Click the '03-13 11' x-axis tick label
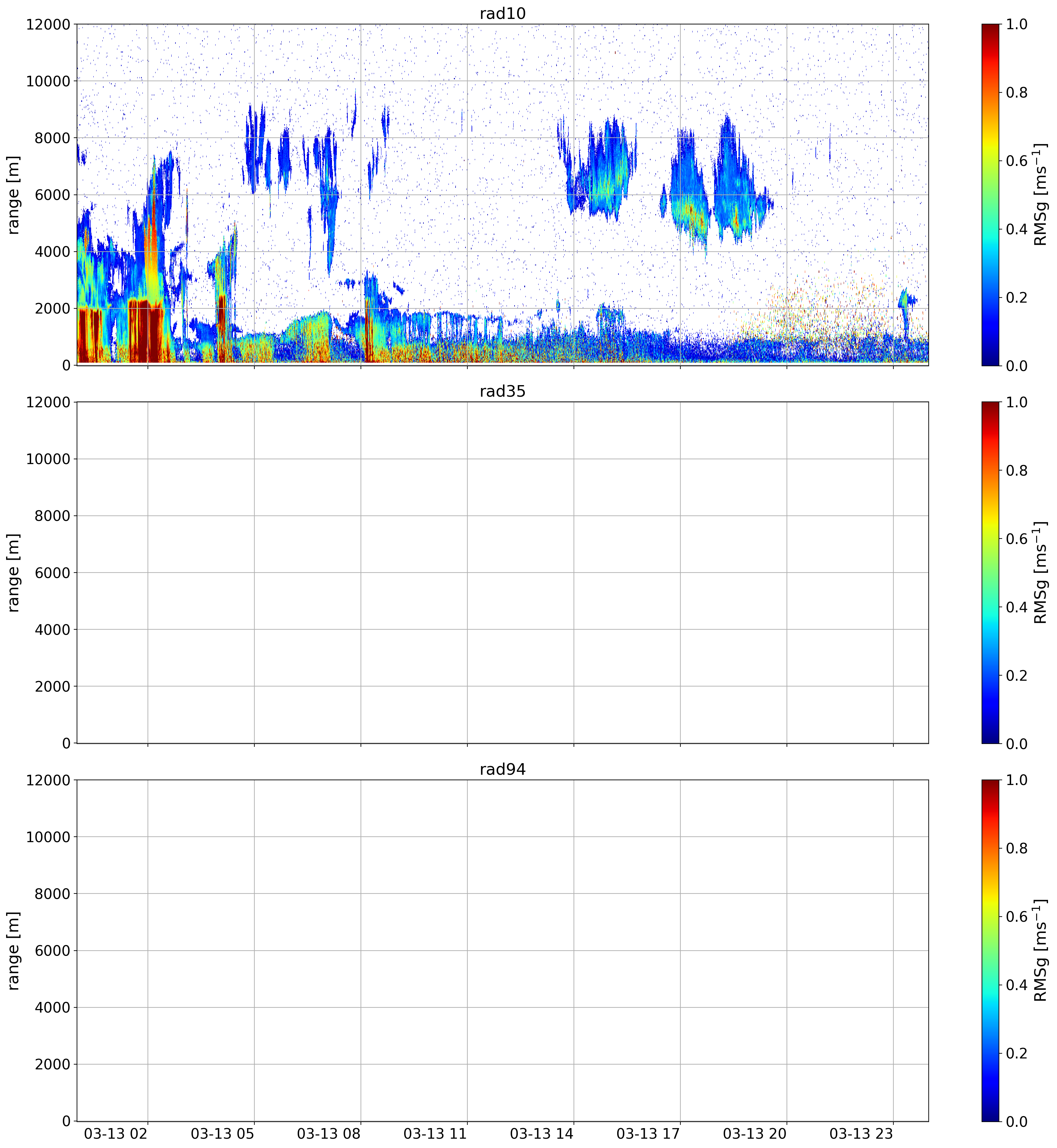The height and width of the screenshot is (1148, 1057). (x=435, y=1134)
